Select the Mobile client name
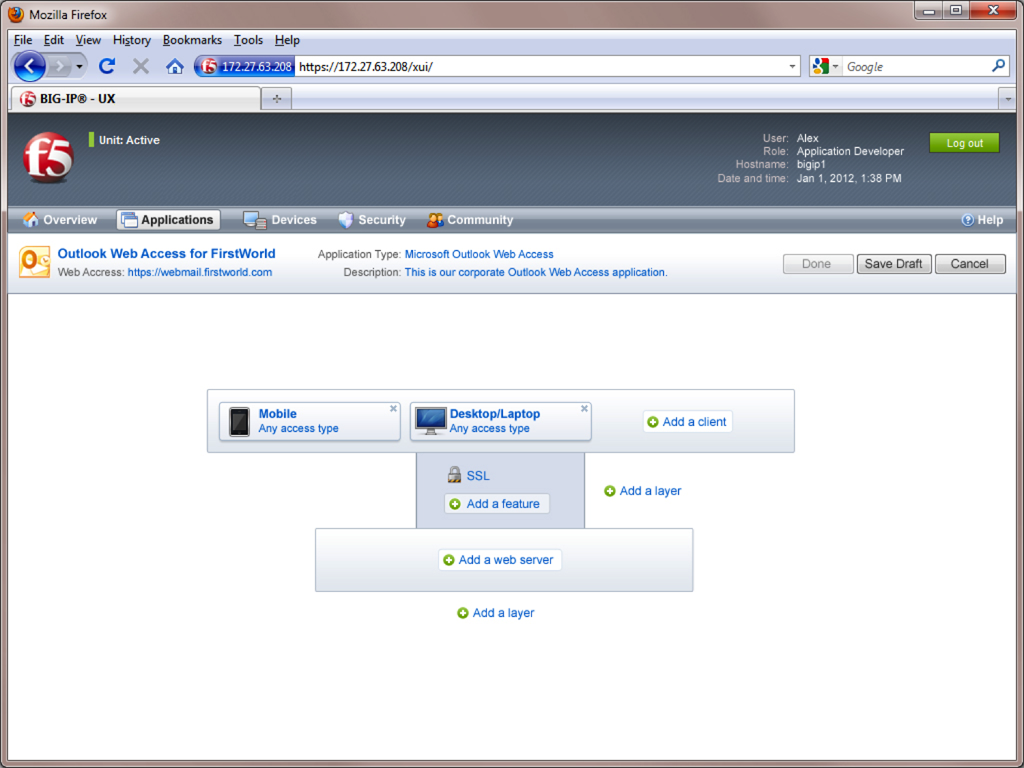 [278, 414]
